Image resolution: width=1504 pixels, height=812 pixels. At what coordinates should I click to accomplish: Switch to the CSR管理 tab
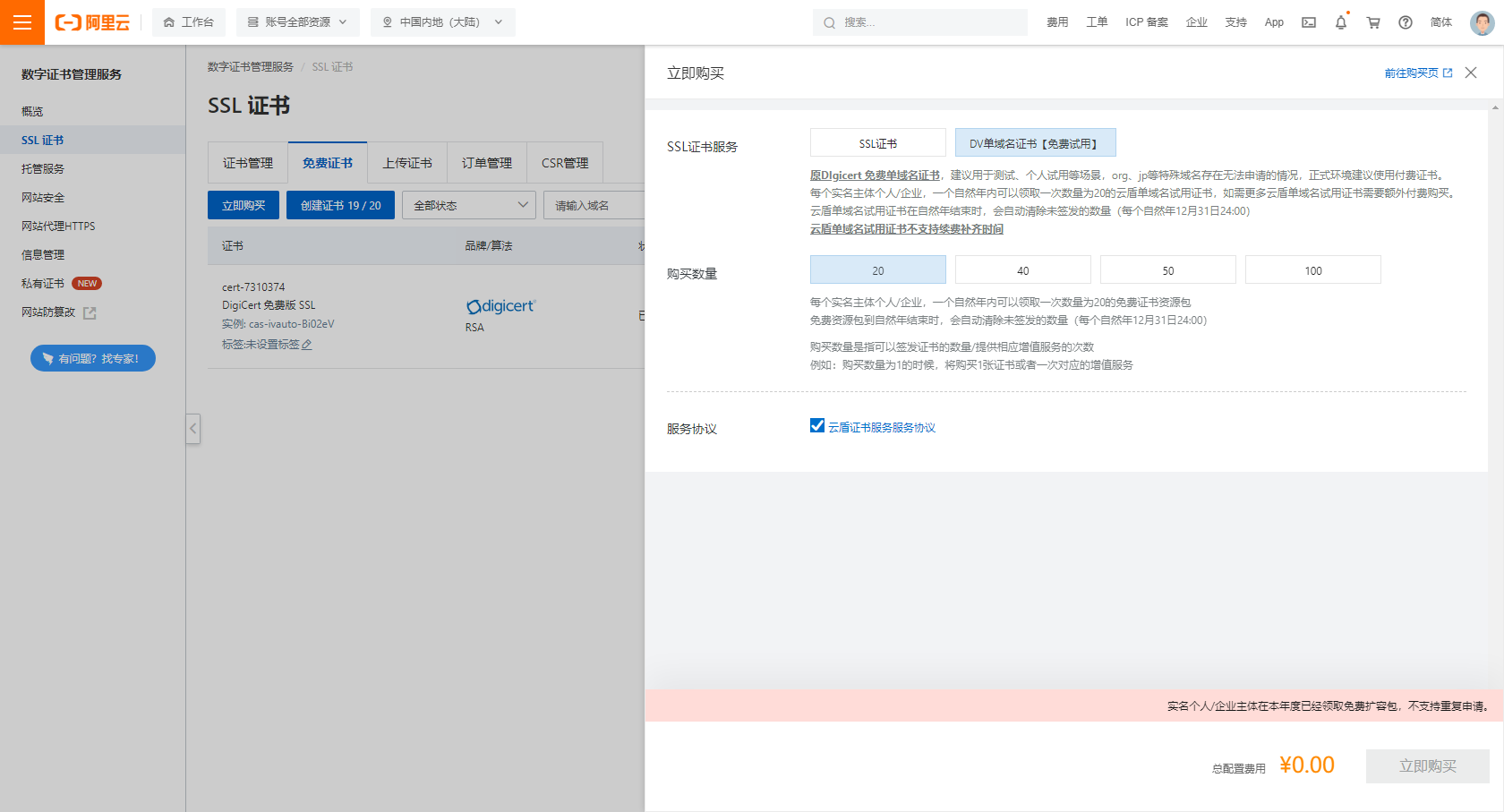coord(564,163)
